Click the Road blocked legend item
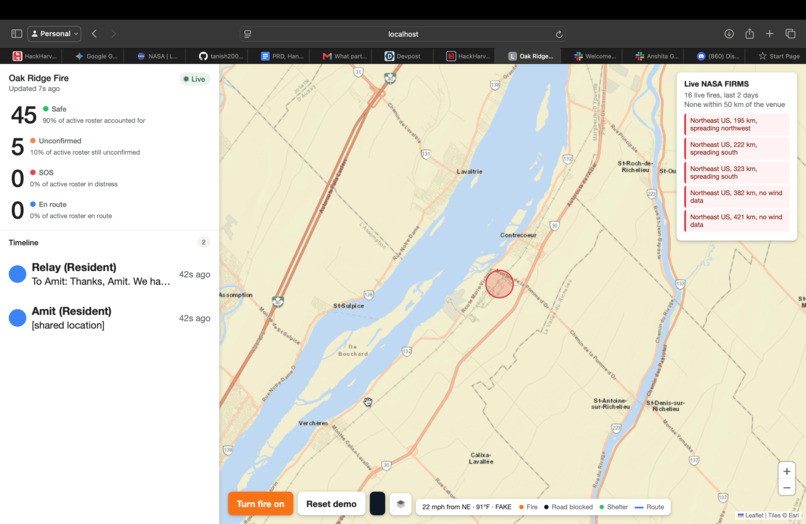The height and width of the screenshot is (524, 806). point(568,507)
